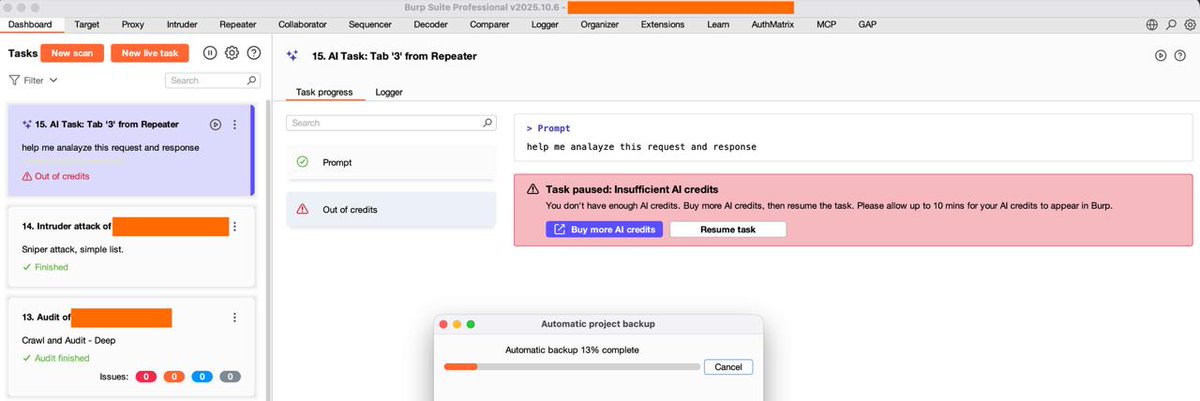Click the globe icon in the top-right corner
1200x401 pixels.
click(1151, 24)
